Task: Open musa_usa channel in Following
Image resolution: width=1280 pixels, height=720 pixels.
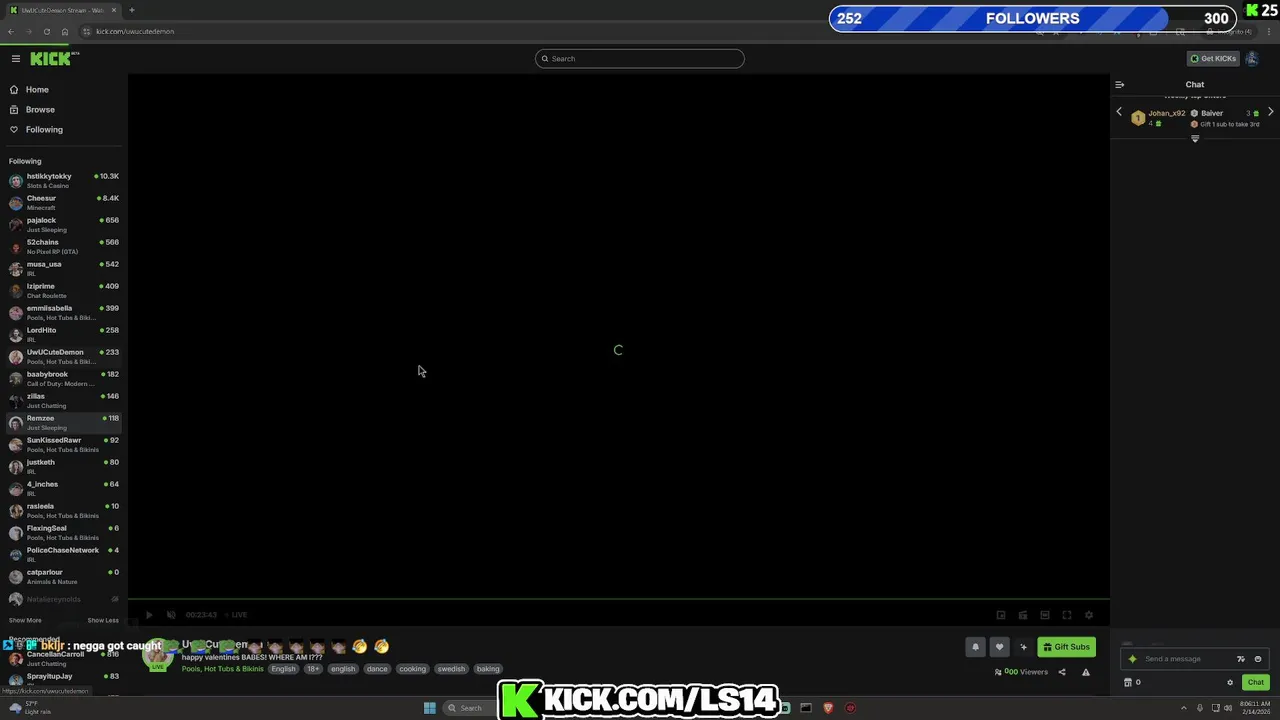Action: click(64, 269)
